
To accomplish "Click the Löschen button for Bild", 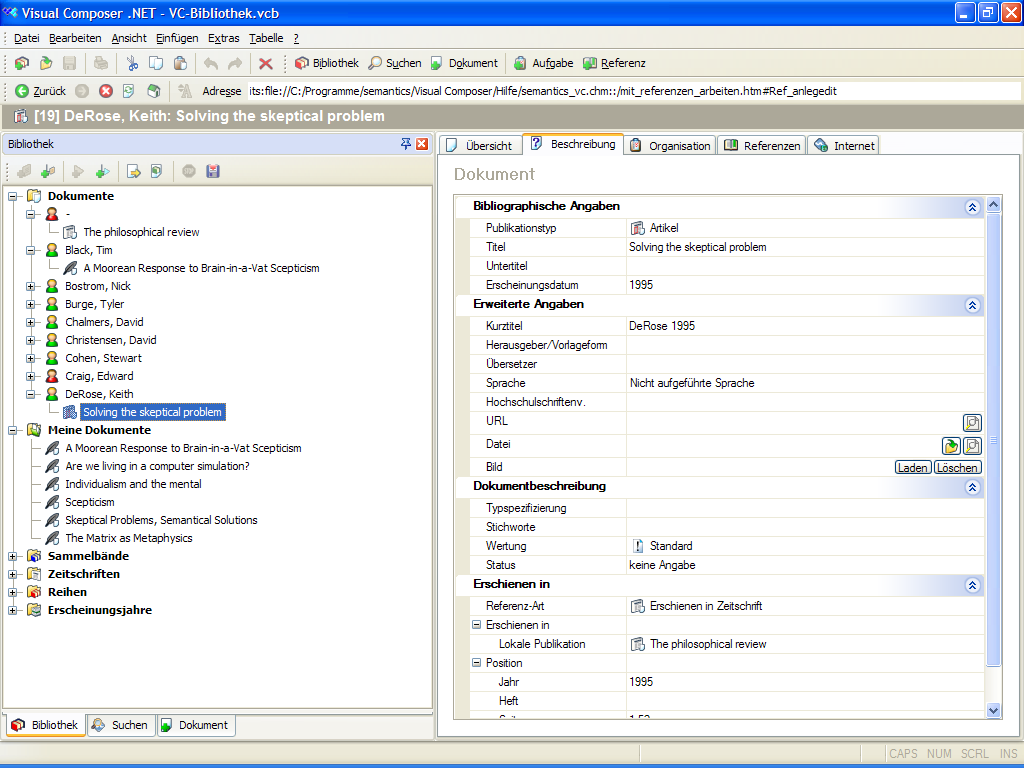I will pos(957,467).
